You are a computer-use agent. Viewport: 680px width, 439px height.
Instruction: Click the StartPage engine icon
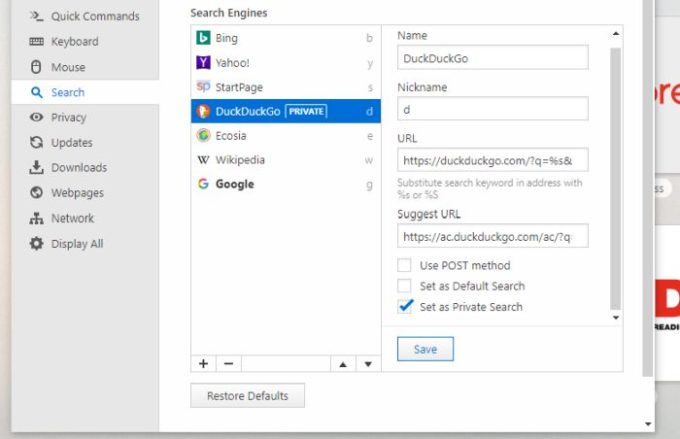pyautogui.click(x=203, y=87)
